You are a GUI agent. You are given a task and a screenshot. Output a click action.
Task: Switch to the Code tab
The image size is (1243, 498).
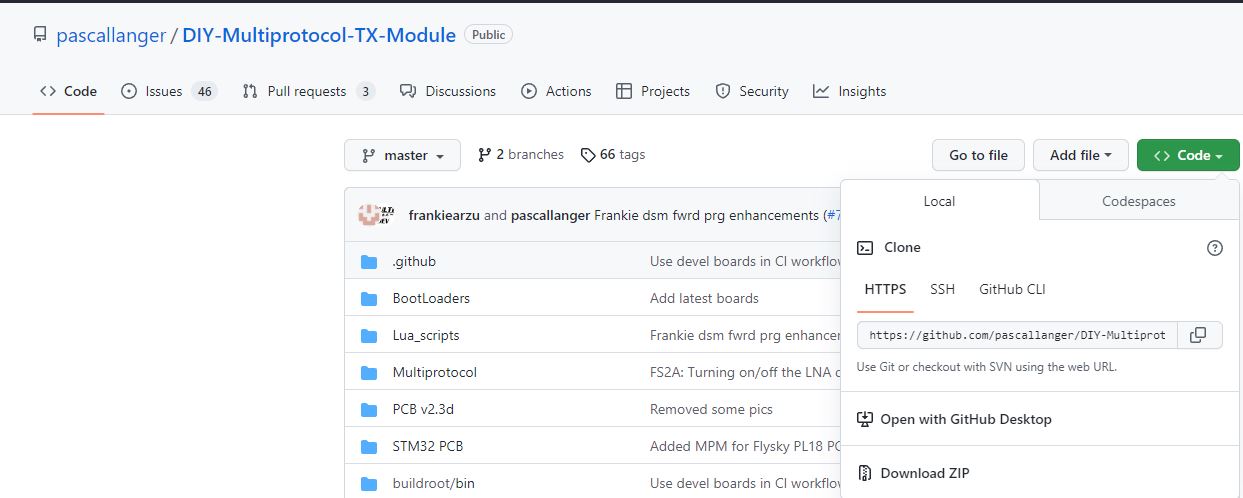tap(68, 91)
